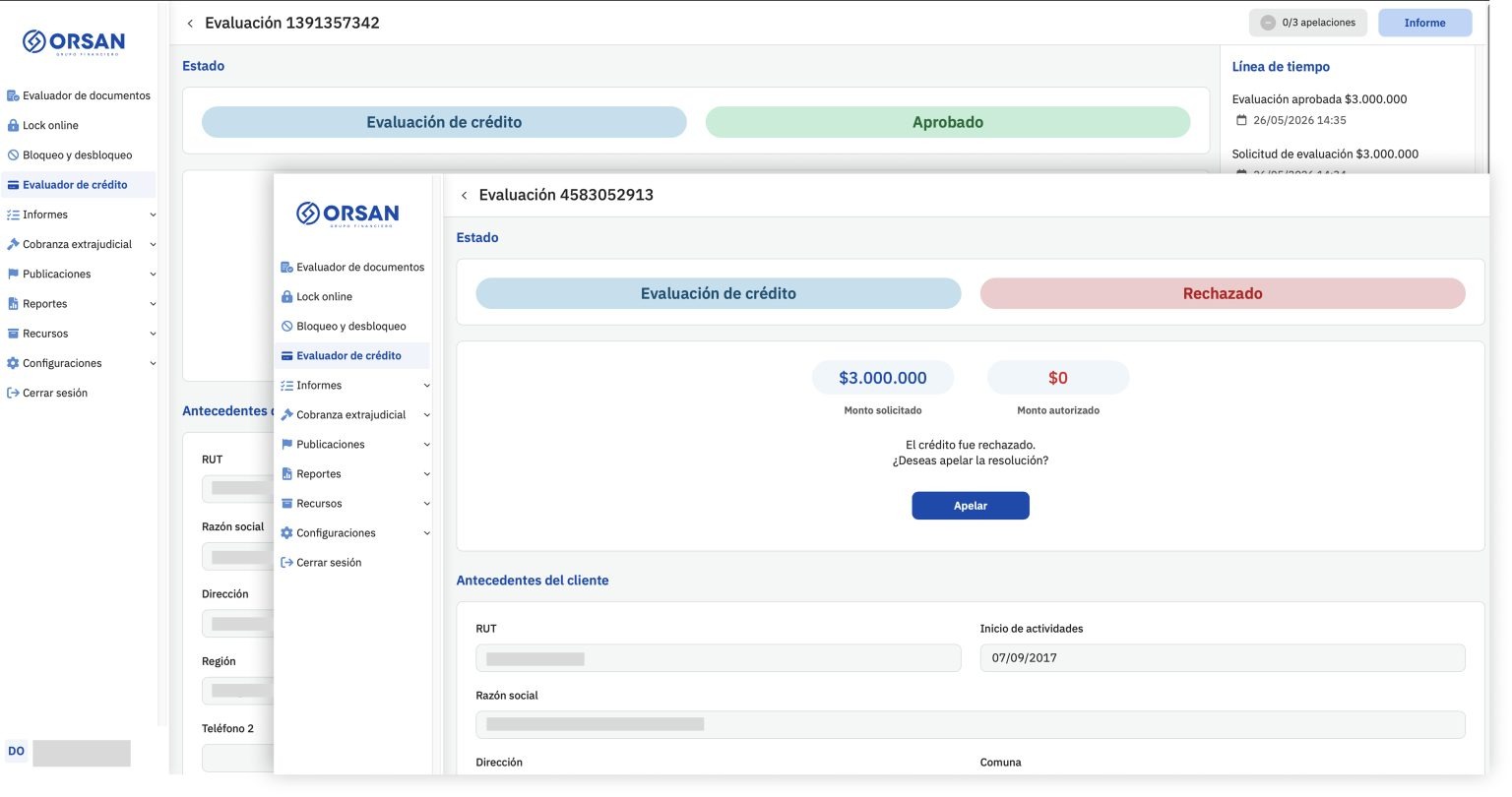Click the Apelar button
The image size is (1512, 797).
(x=971, y=506)
